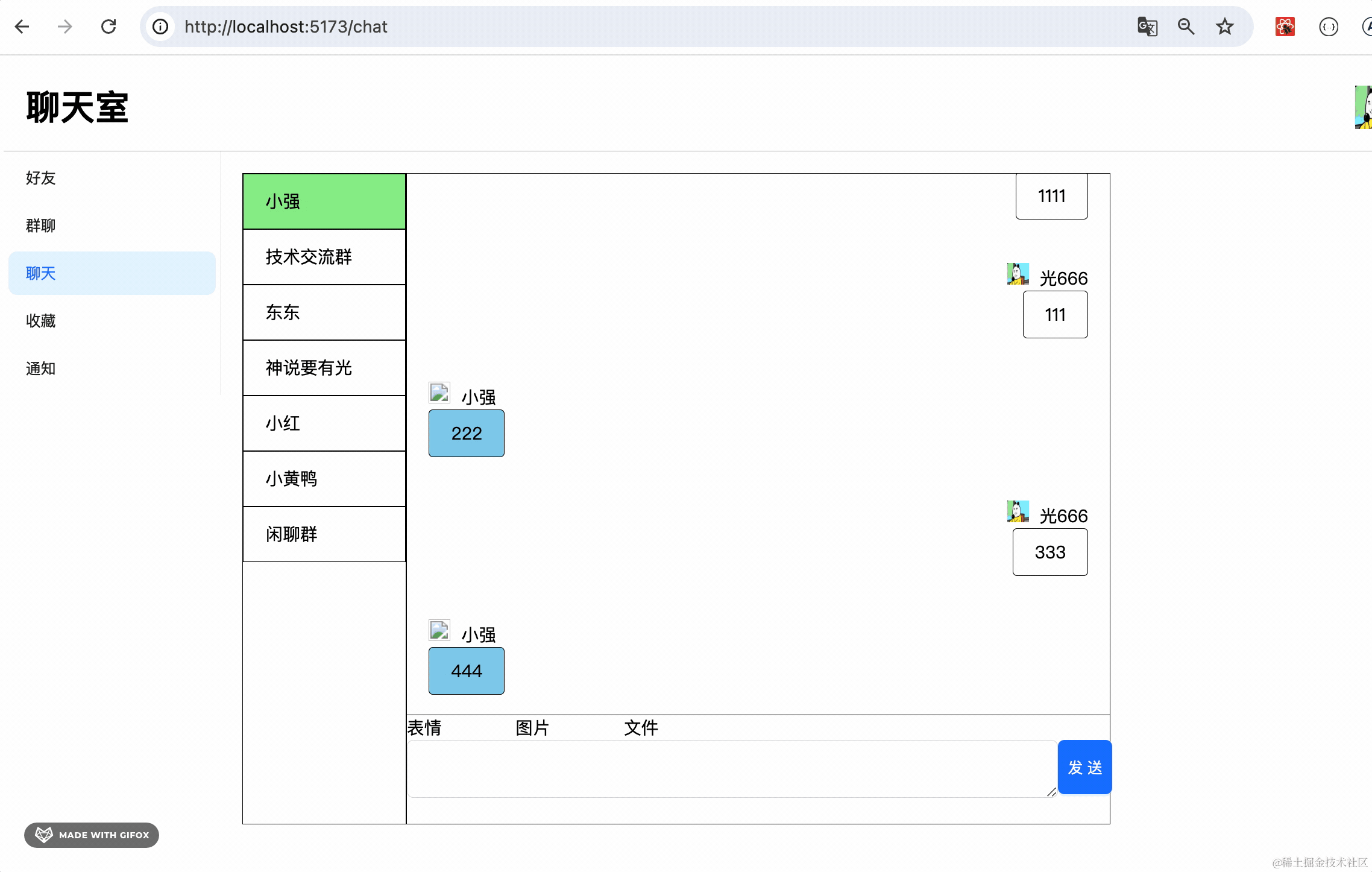Click the zoom magnifier icon
Screen dimensions: 1372x872
1186,27
